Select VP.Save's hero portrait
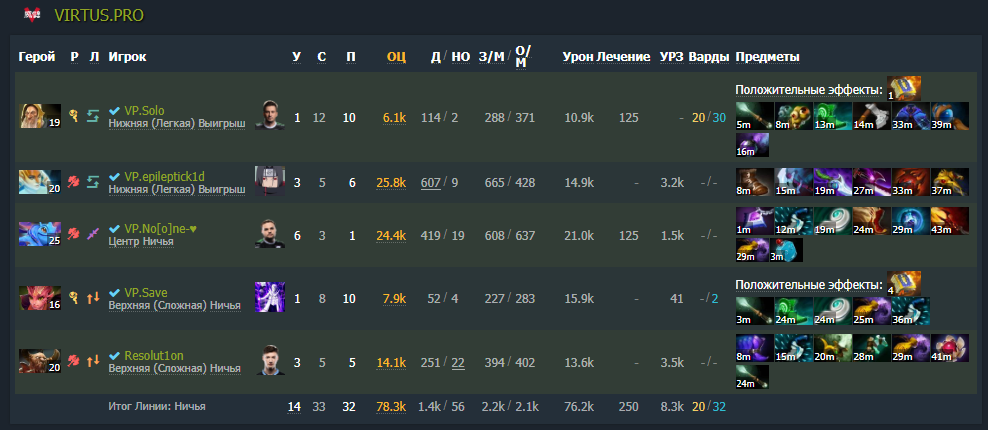 coord(40,298)
